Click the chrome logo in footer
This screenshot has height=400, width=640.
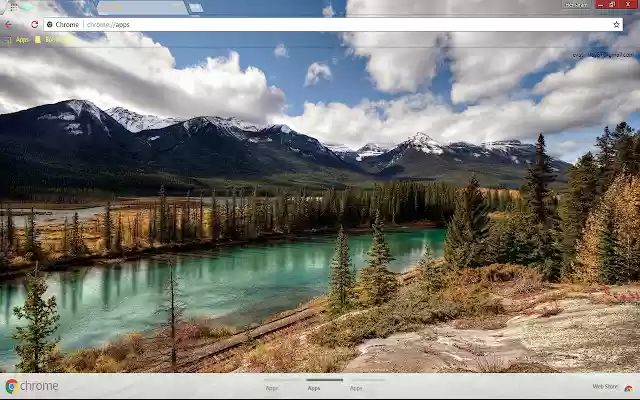(32, 386)
